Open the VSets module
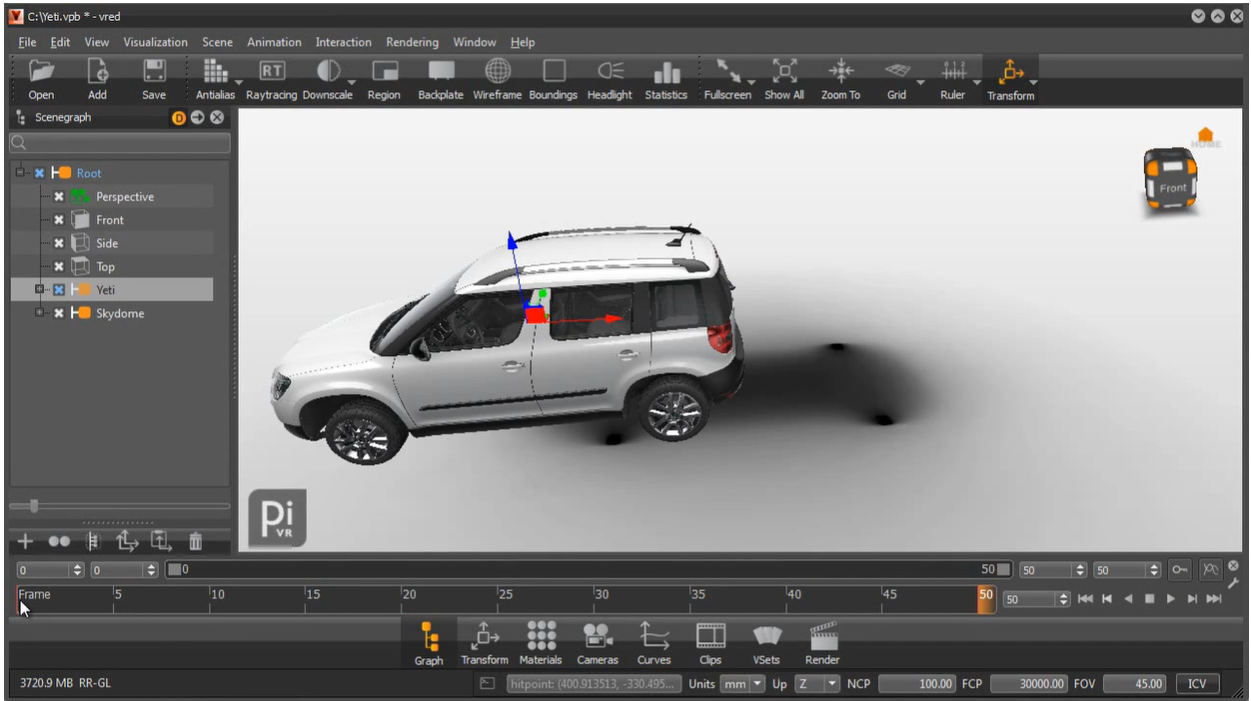Viewport: 1251px width, 701px height. coord(767,635)
